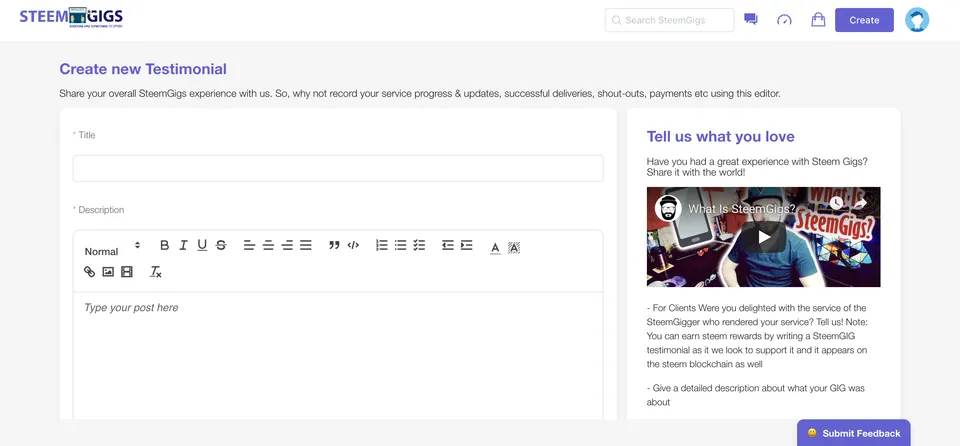The image size is (960, 446).
Task: Click the Watch later clock on video
Action: pyautogui.click(x=836, y=204)
